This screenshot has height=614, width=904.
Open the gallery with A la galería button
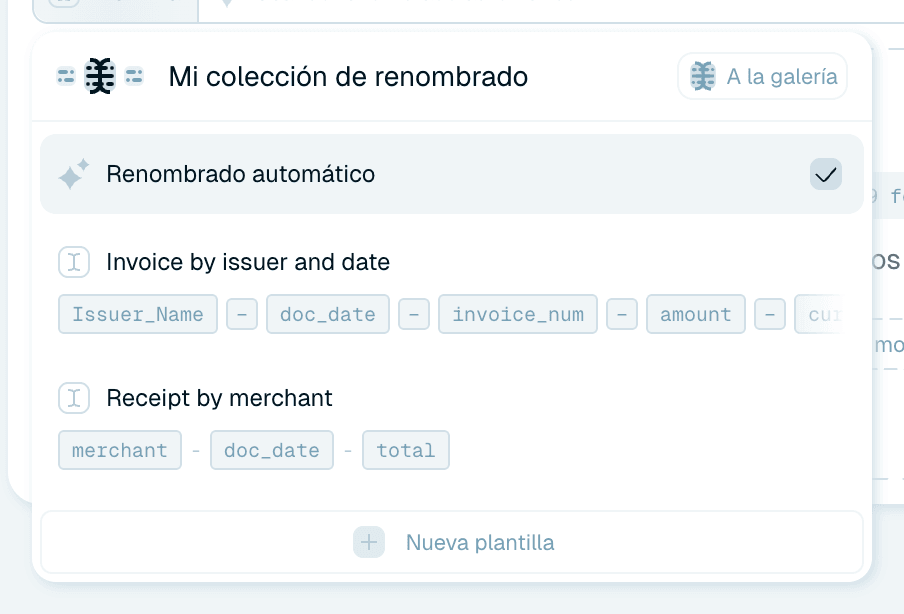762,76
